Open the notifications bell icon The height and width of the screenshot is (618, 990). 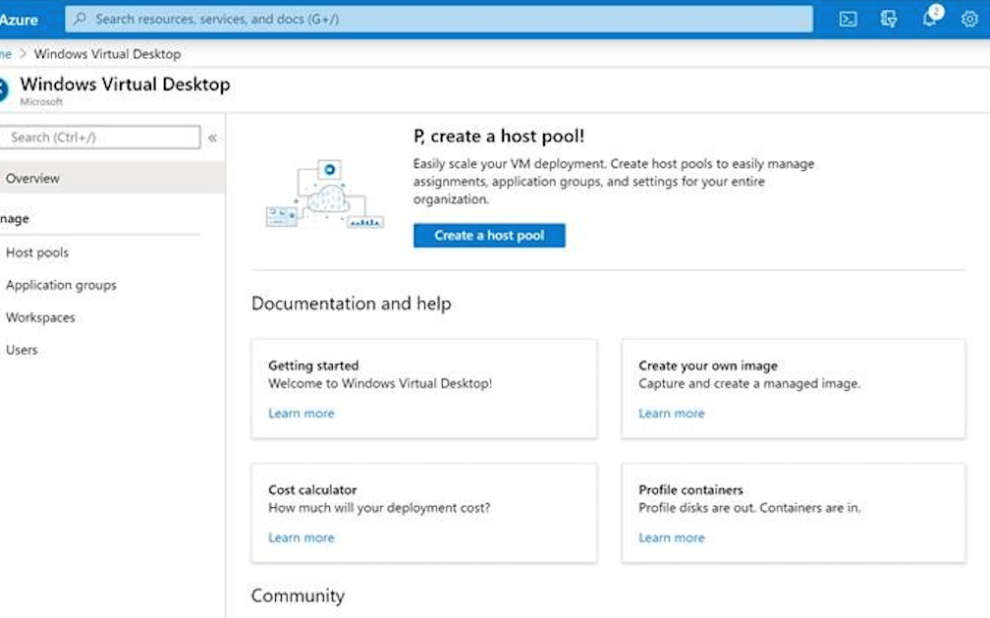click(x=930, y=18)
